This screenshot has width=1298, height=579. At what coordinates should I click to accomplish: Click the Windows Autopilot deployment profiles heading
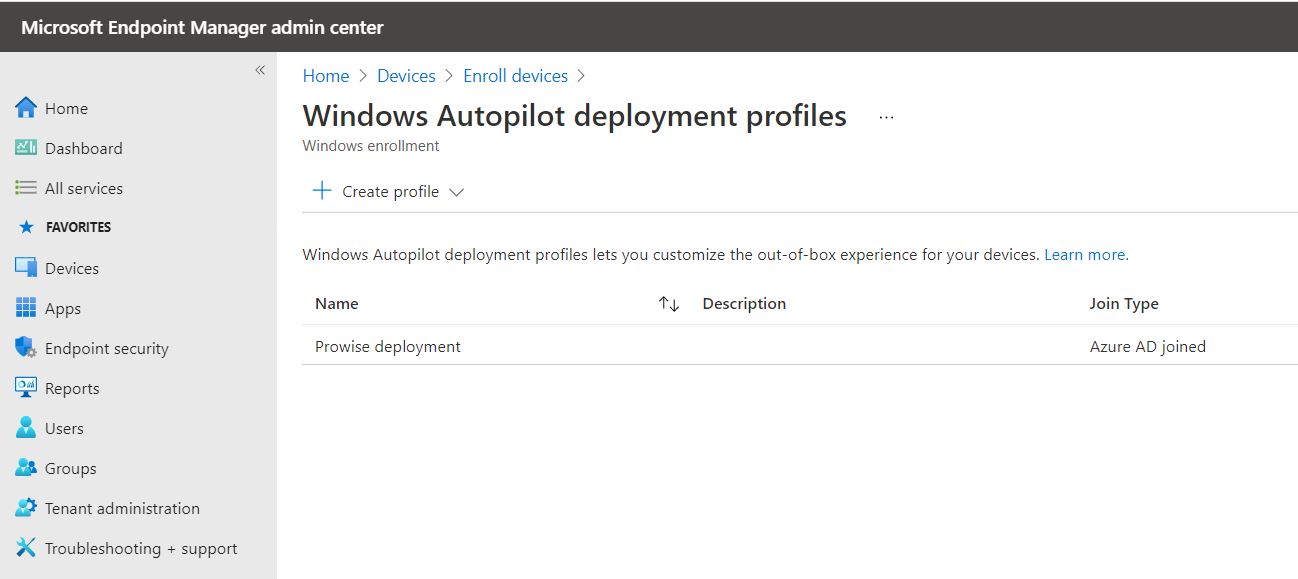(x=575, y=116)
